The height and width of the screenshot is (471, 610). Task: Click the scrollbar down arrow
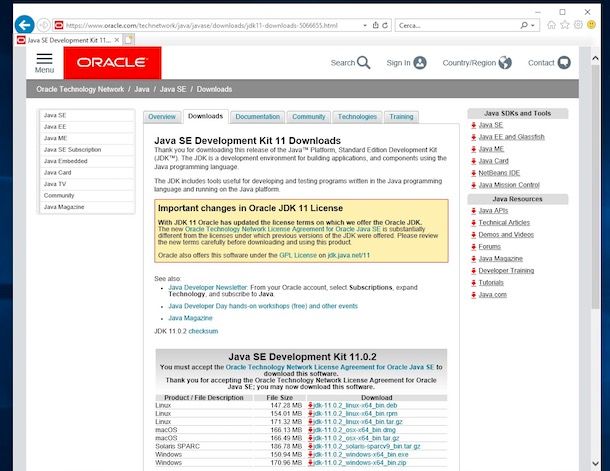(595, 463)
